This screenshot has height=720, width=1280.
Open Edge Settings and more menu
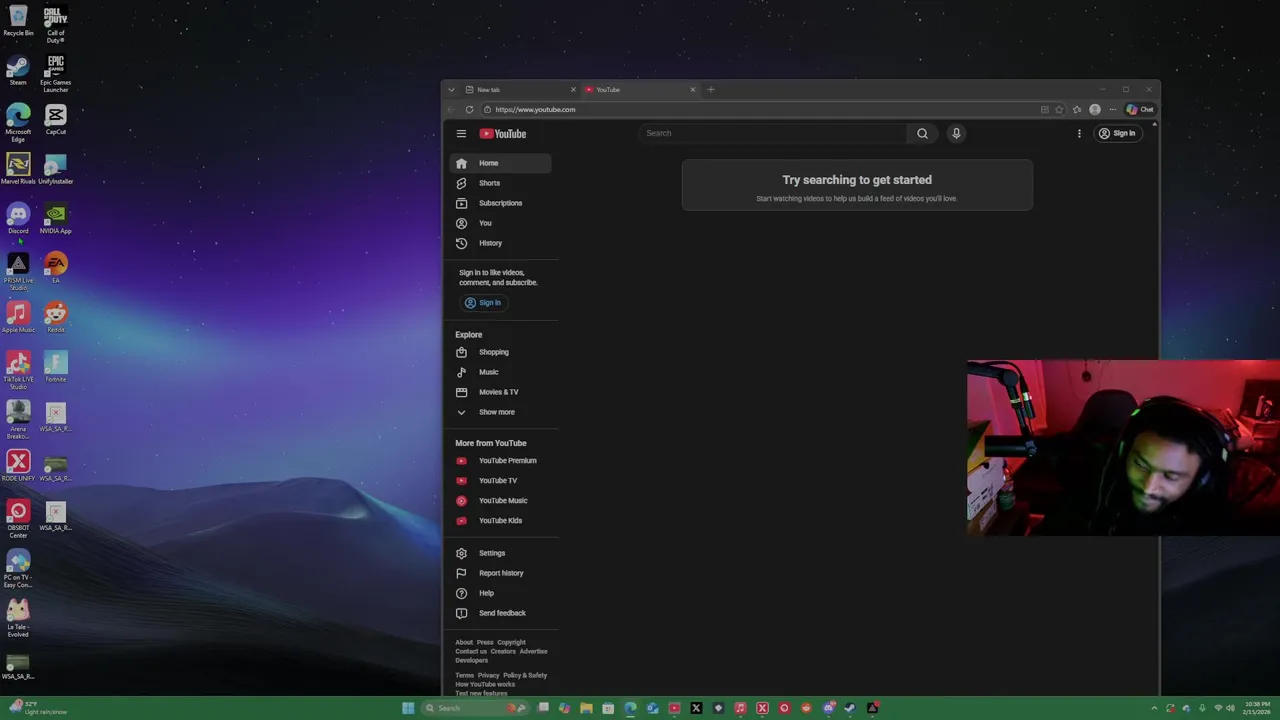coord(1112,110)
